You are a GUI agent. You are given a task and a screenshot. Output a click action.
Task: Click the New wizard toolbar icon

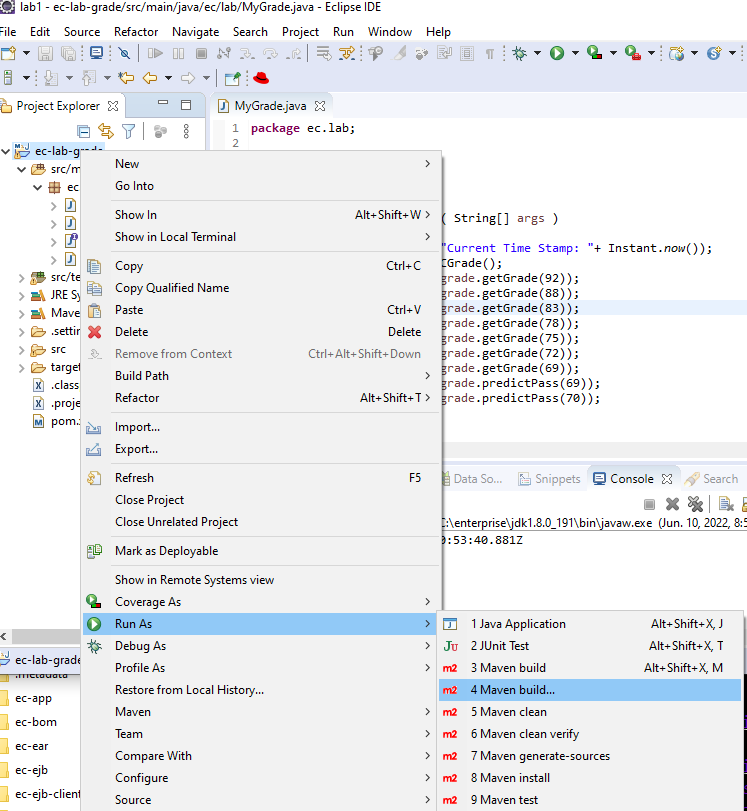click(9, 53)
